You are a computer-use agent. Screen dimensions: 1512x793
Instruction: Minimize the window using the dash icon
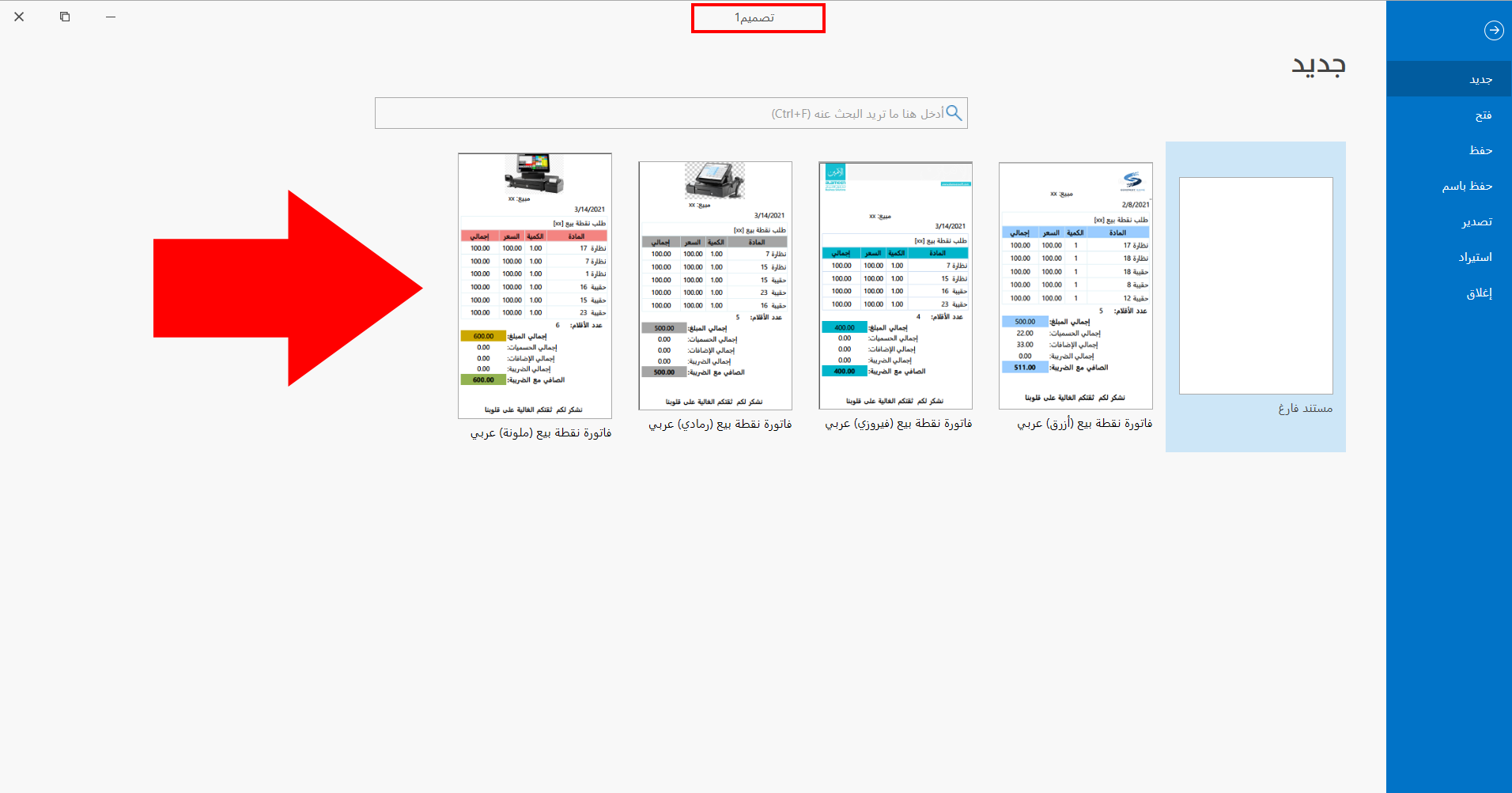click(x=111, y=17)
